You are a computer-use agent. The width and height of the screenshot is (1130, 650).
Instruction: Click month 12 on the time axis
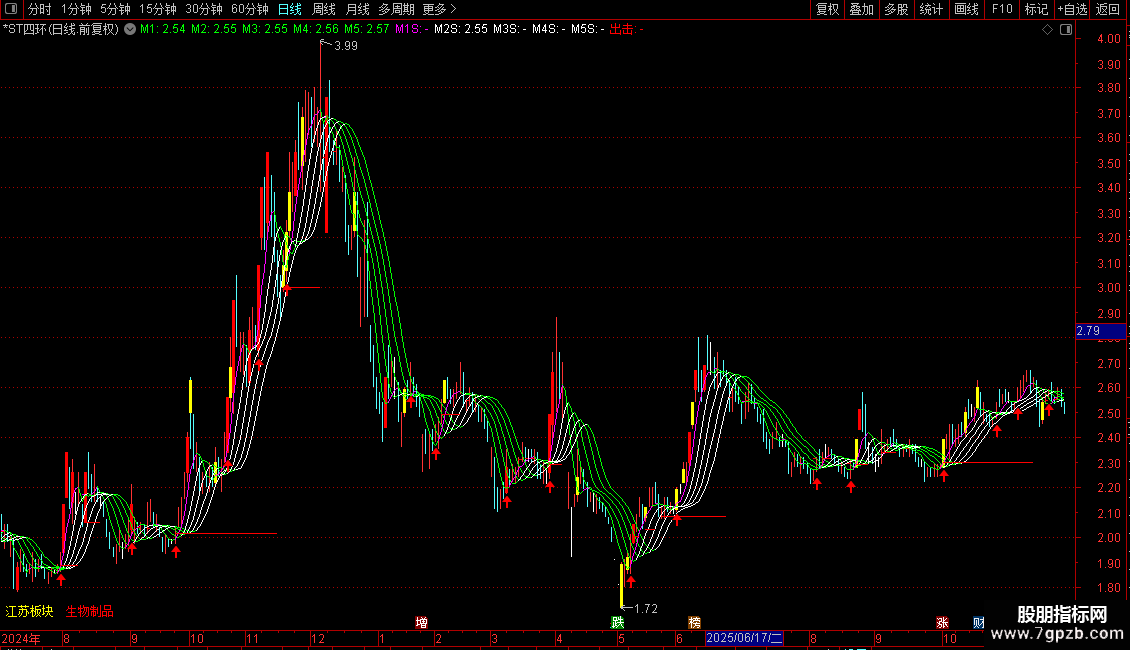(x=318, y=638)
